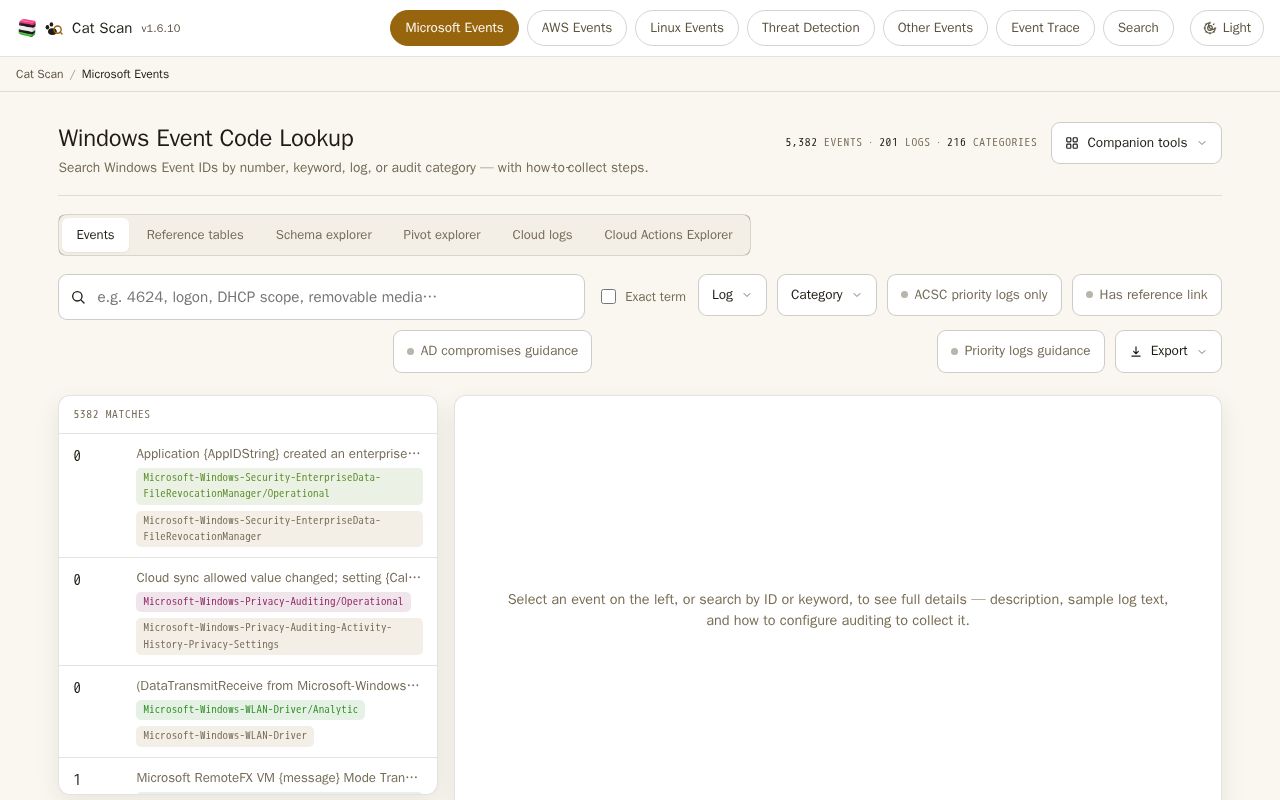Screen dimensions: 1280x800
Task: Open Event Trace section
Action: (x=1045, y=28)
